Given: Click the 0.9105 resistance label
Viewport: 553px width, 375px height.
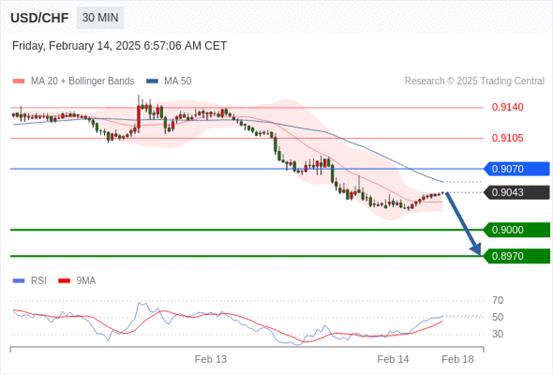Looking at the screenshot, I should pyautogui.click(x=508, y=138).
